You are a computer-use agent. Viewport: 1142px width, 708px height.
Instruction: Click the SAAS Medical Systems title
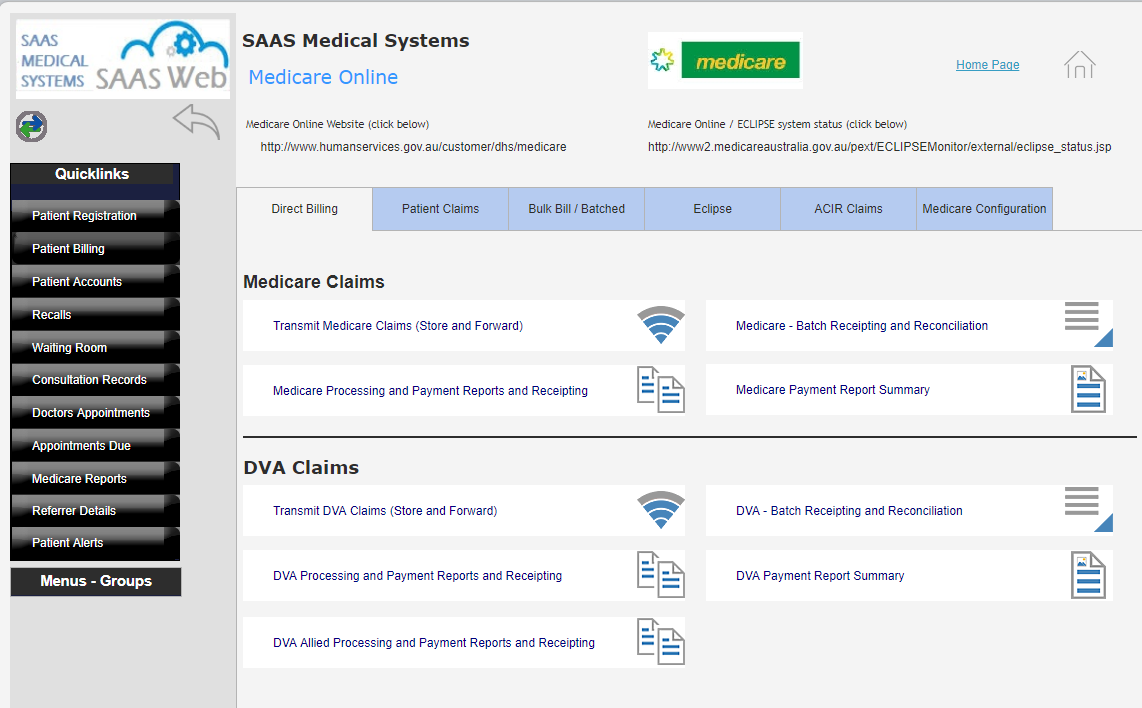pos(355,41)
